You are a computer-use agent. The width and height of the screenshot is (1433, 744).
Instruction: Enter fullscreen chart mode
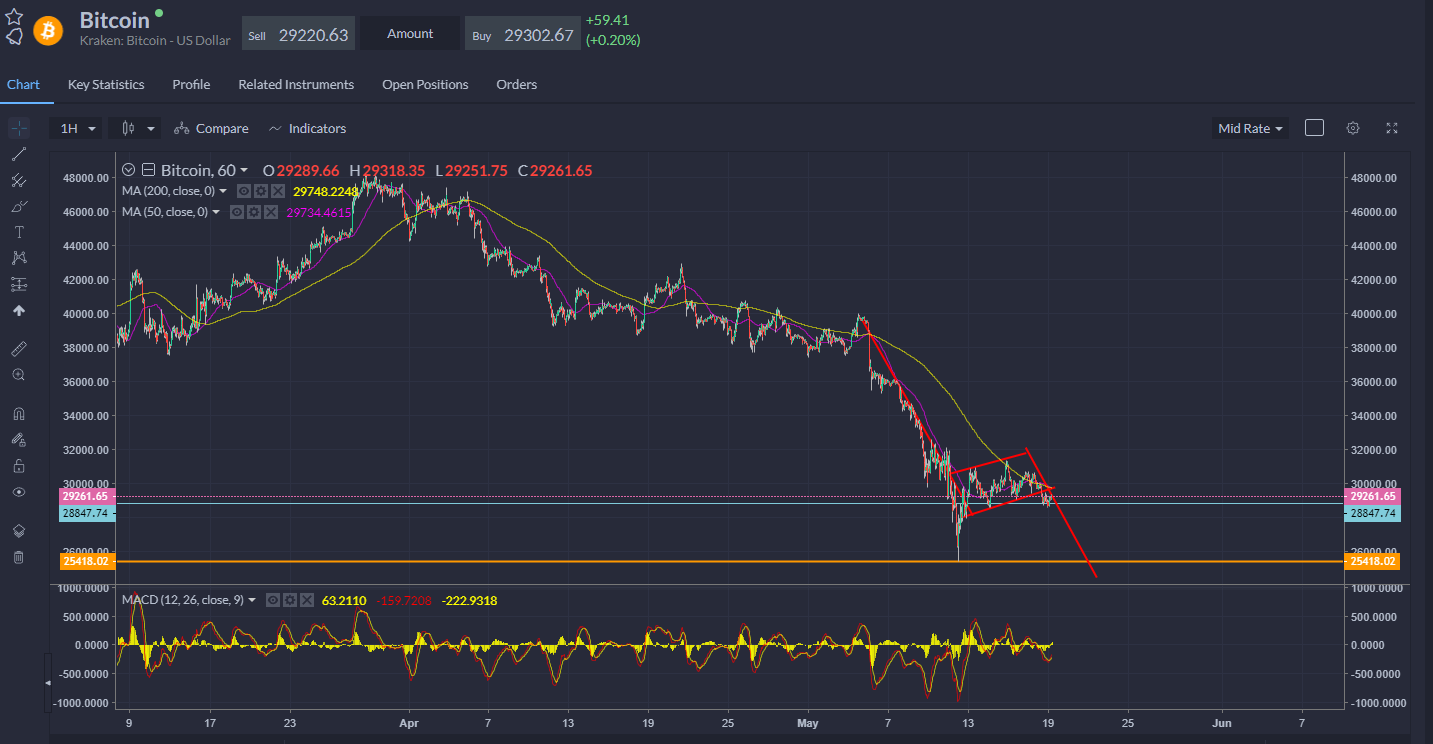[x=1392, y=128]
